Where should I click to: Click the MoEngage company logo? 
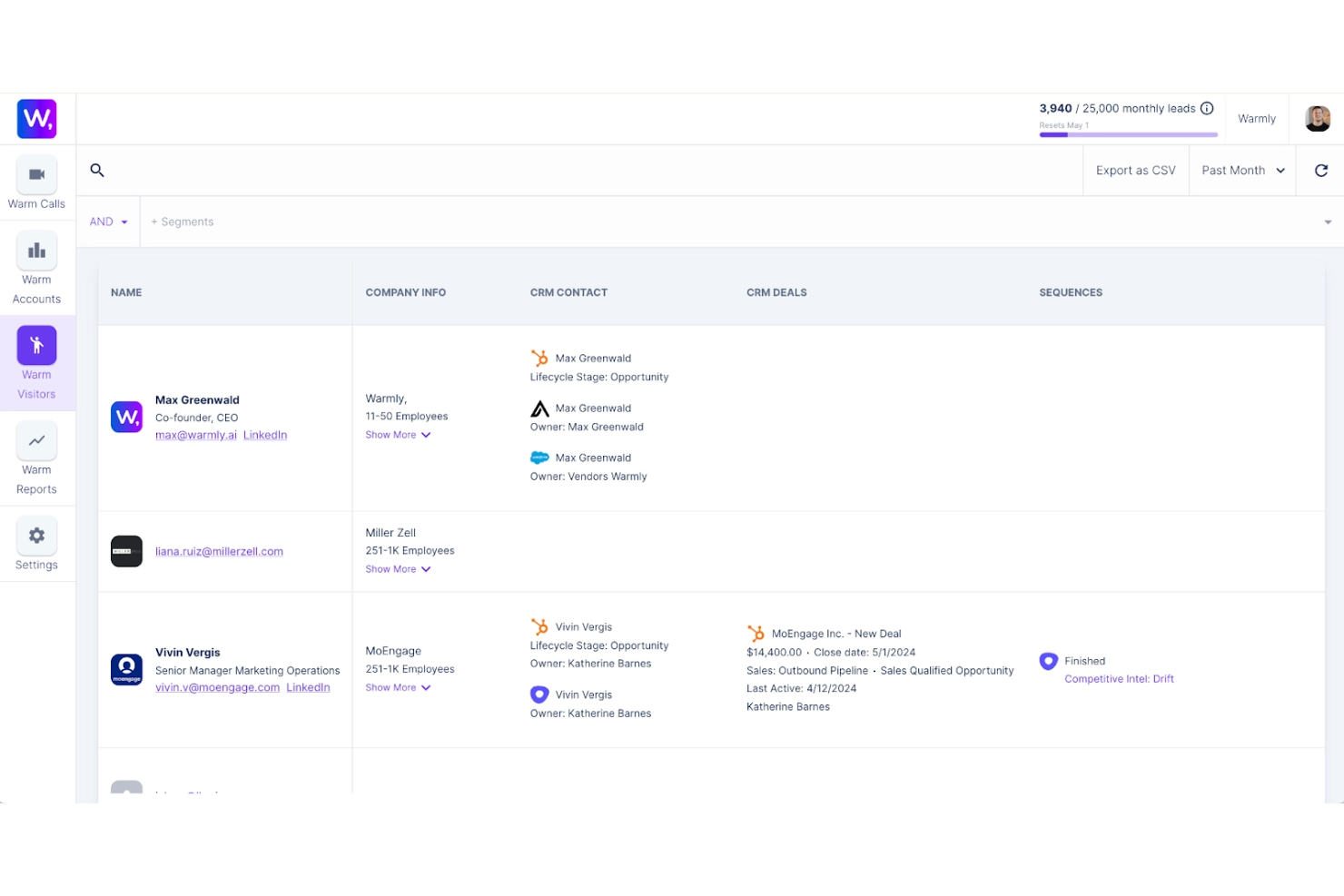[126, 670]
